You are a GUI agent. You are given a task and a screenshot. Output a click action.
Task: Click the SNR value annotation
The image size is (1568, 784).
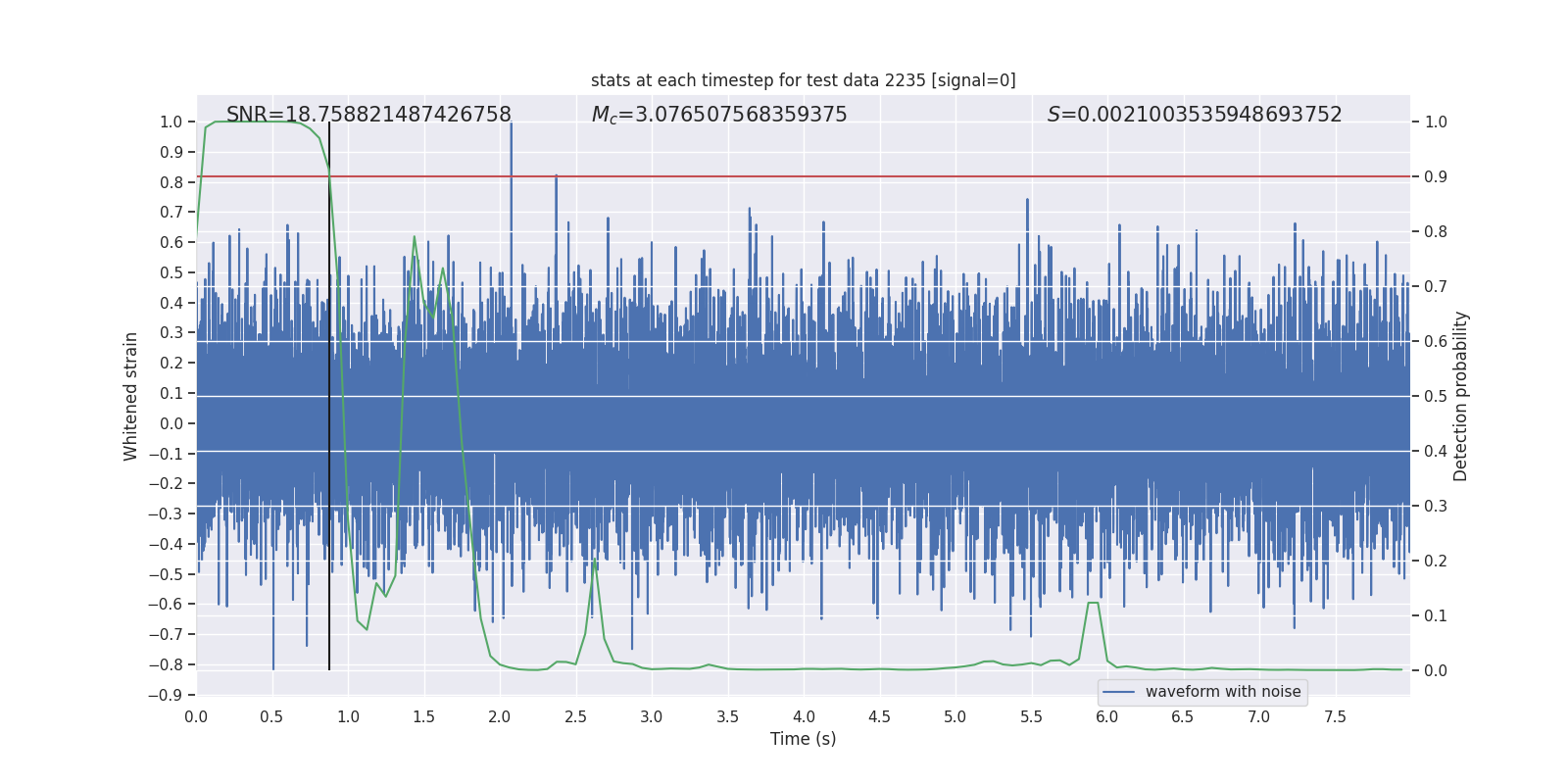coord(368,115)
